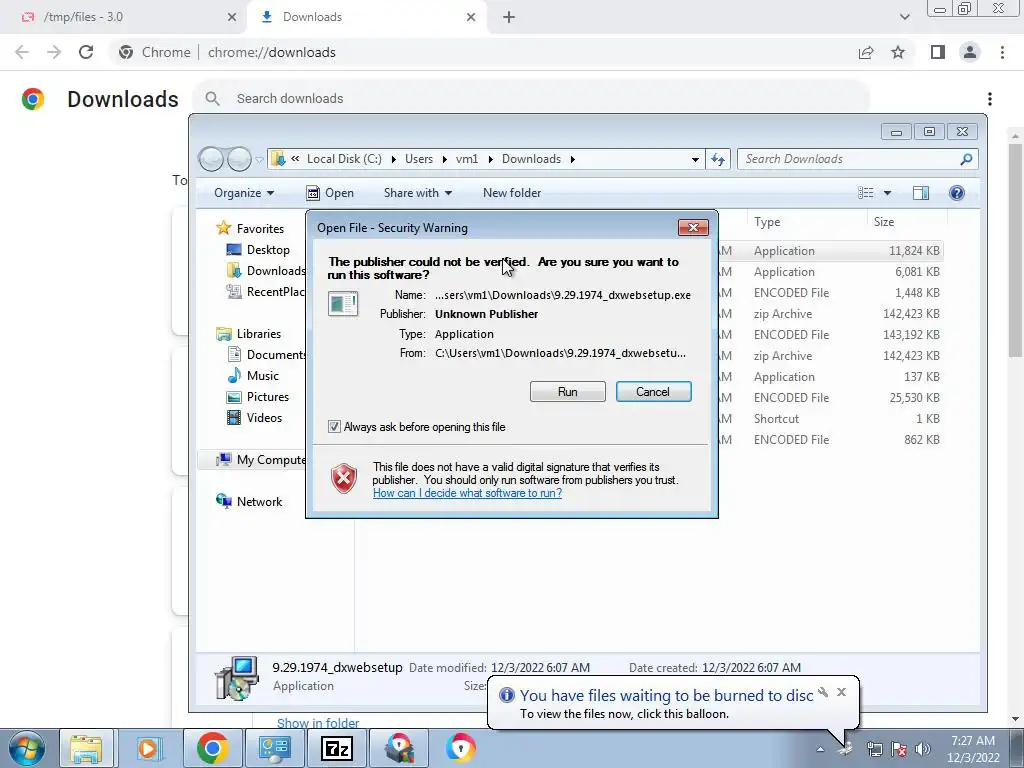Reload the Chrome page
The height and width of the screenshot is (768, 1024).
tap(86, 52)
